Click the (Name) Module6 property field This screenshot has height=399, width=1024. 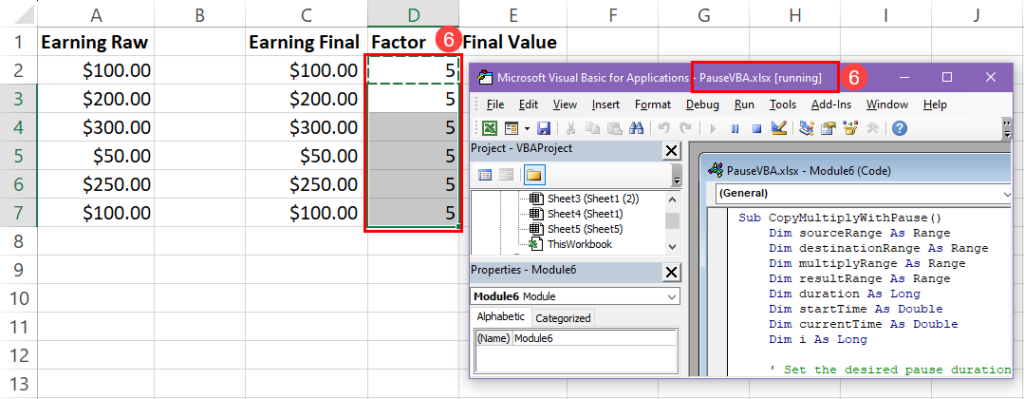(x=577, y=339)
